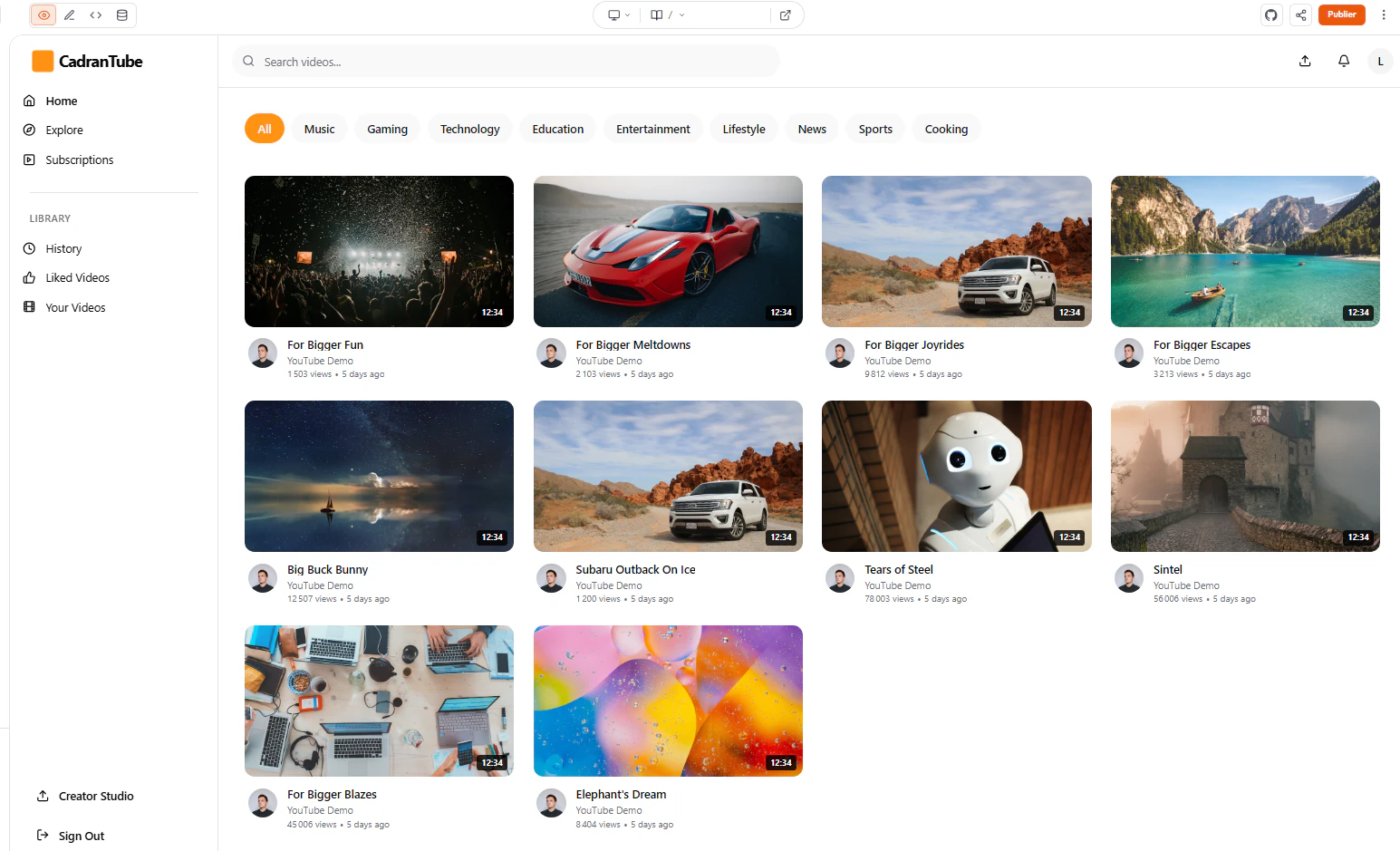Select the Lifestyle category chip
Image resolution: width=1400 pixels, height=851 pixels.
(x=744, y=129)
